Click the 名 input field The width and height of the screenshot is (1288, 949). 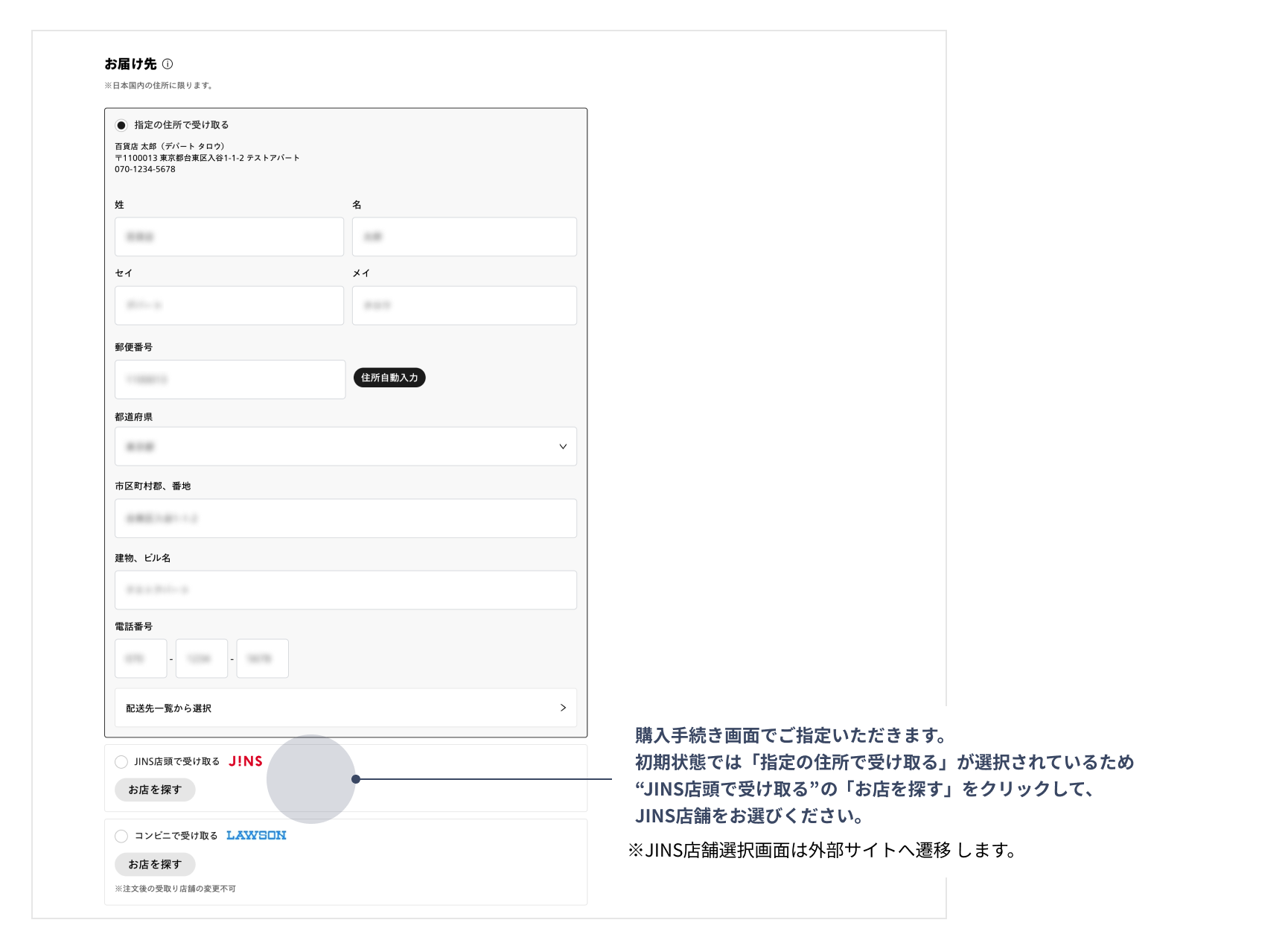point(464,237)
